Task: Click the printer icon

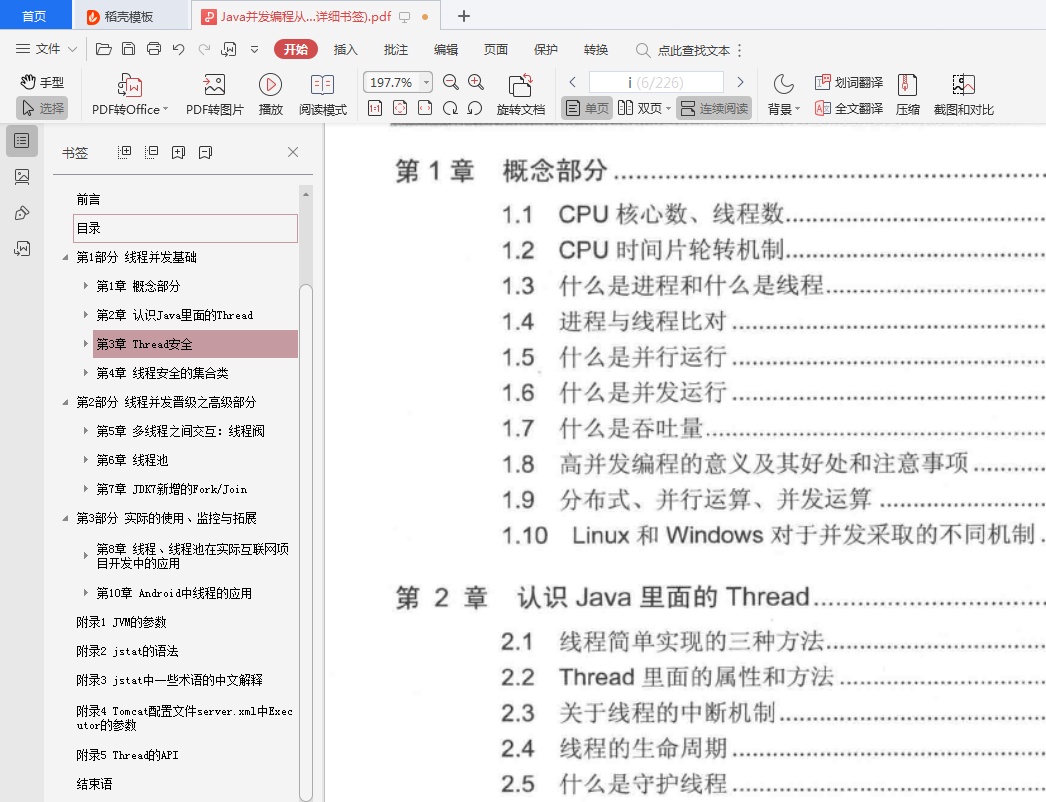Action: 154,49
